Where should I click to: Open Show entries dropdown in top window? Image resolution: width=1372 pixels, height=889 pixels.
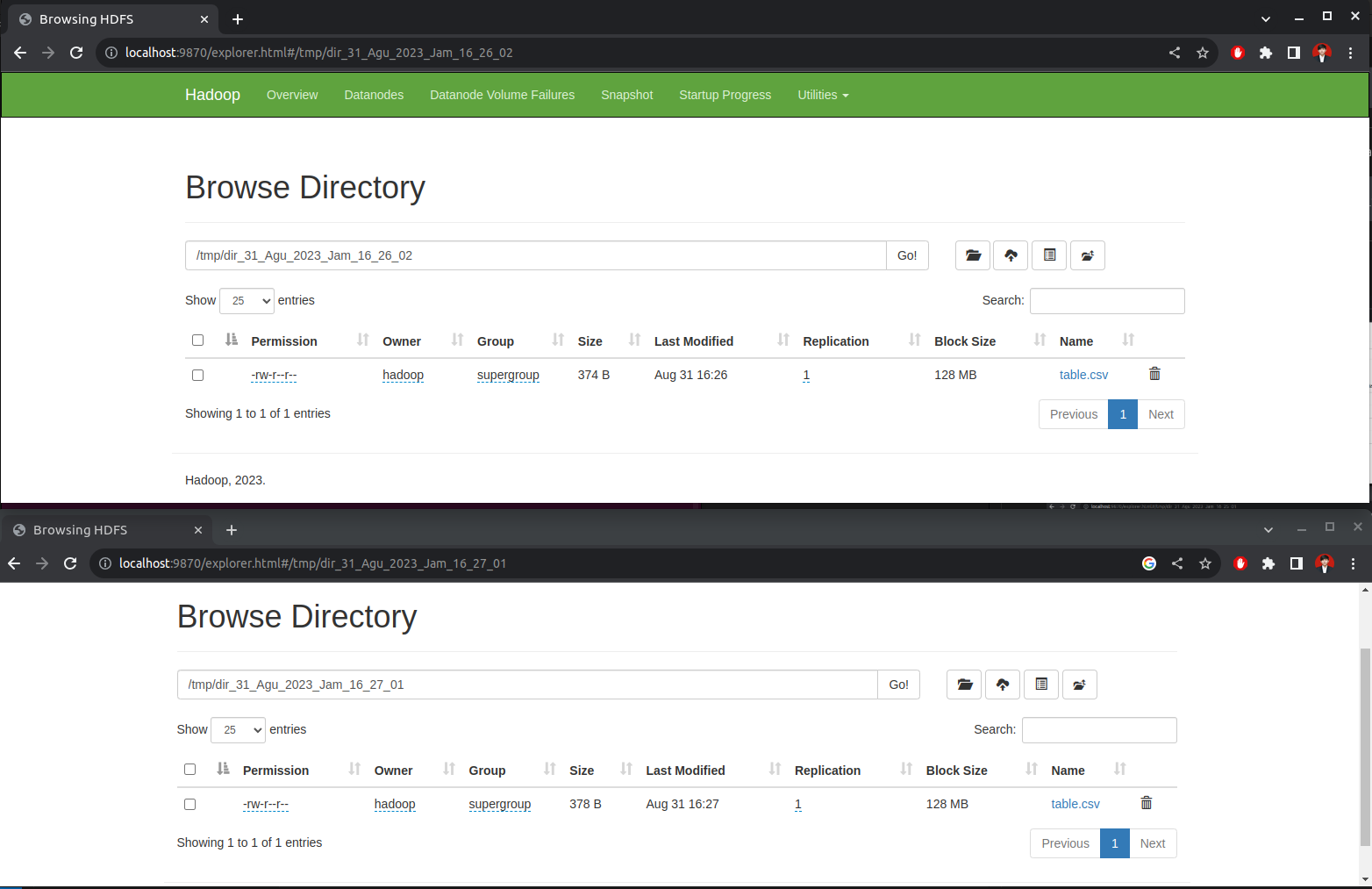coord(247,301)
